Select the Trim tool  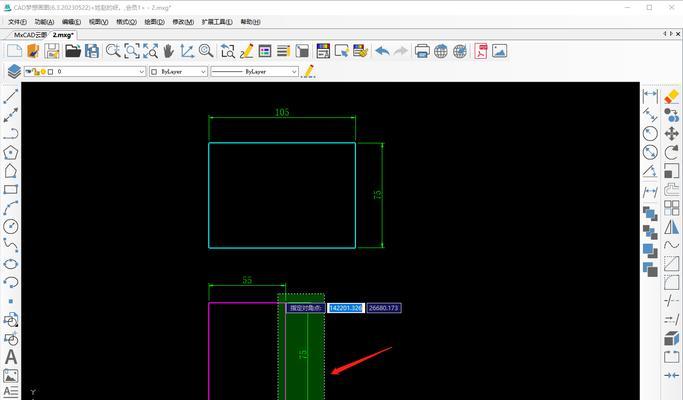pos(672,301)
